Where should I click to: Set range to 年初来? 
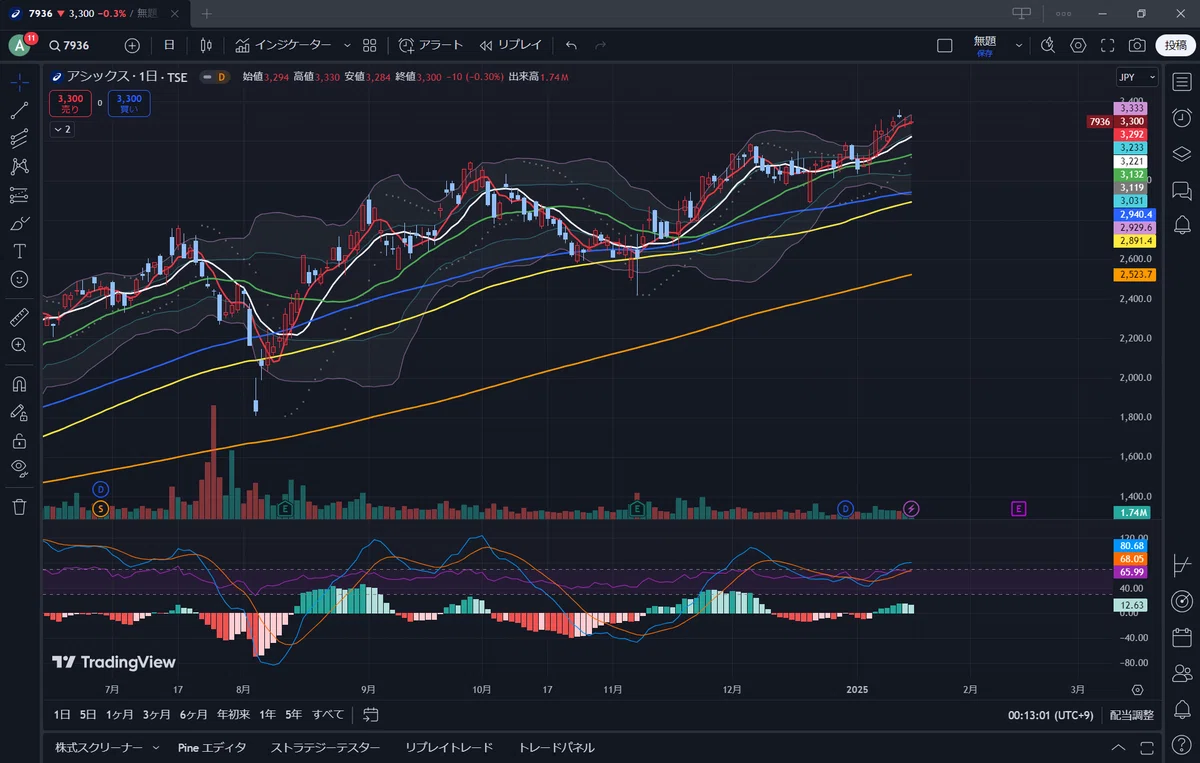coord(233,715)
